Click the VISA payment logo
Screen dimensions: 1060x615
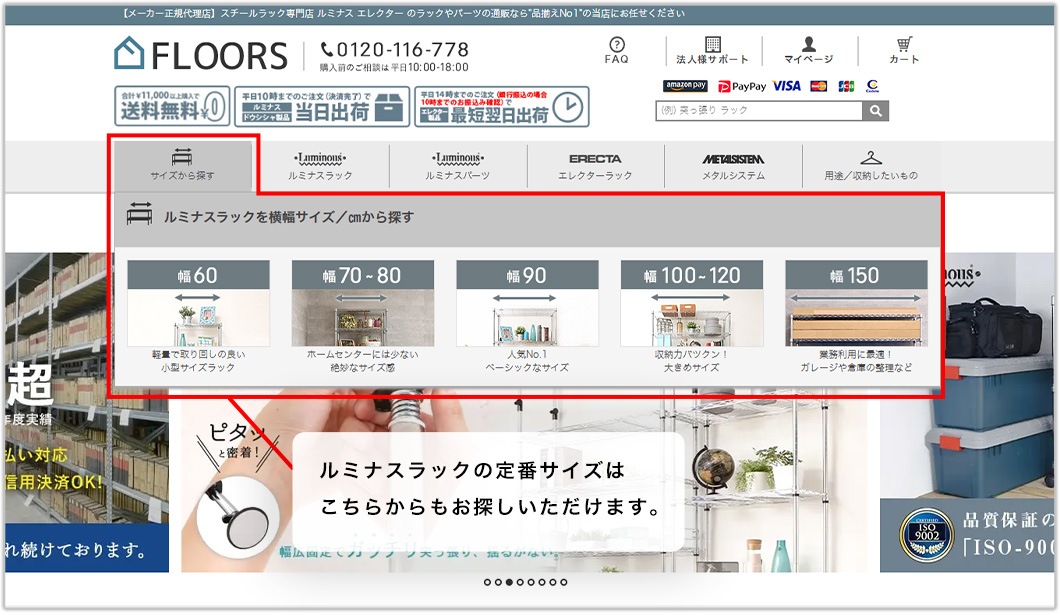pos(787,86)
